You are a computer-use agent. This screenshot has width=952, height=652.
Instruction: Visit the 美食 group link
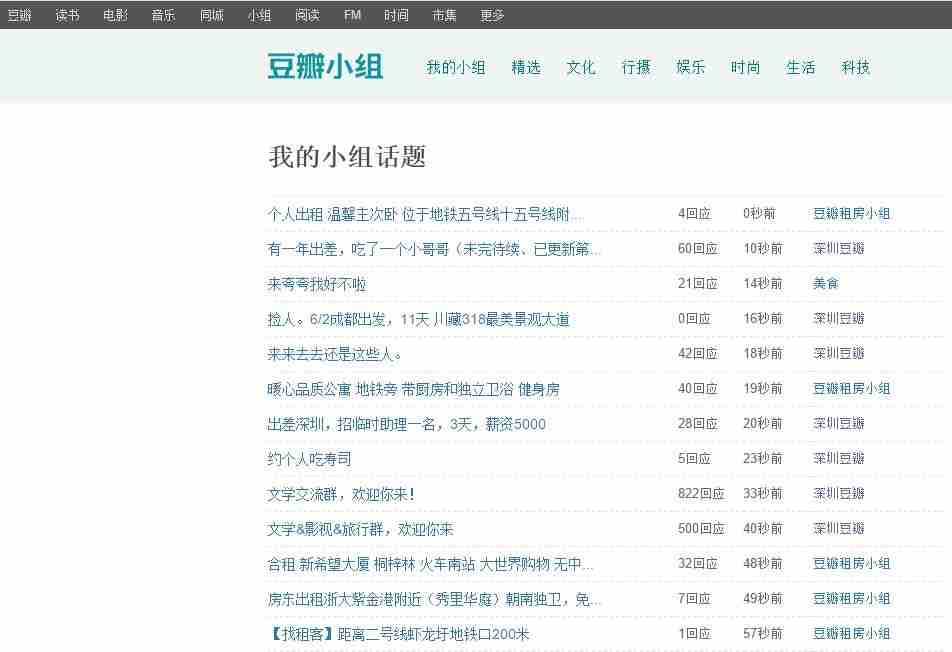[826, 283]
